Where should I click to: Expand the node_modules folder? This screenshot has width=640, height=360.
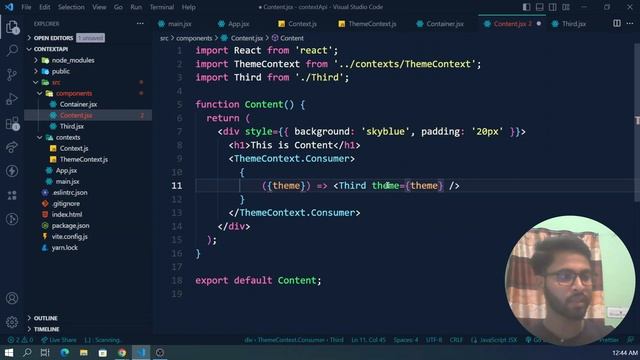(x=73, y=60)
